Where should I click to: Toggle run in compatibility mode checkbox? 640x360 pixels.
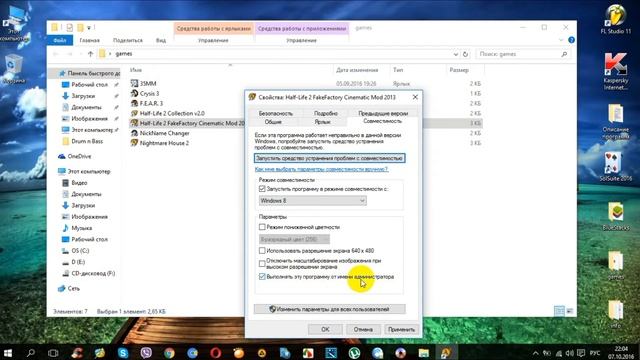[262, 189]
